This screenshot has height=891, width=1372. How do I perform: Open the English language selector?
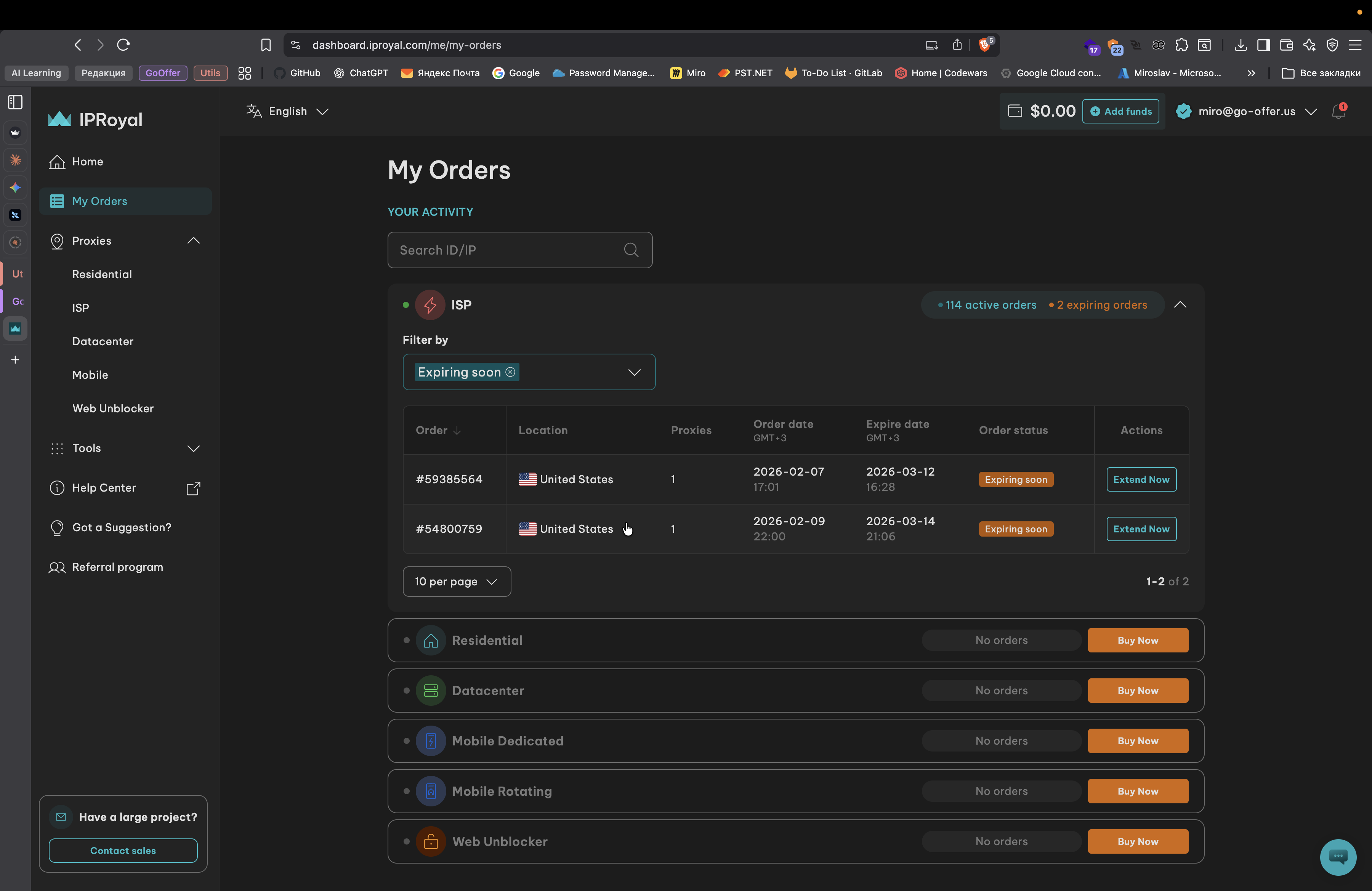tap(288, 112)
